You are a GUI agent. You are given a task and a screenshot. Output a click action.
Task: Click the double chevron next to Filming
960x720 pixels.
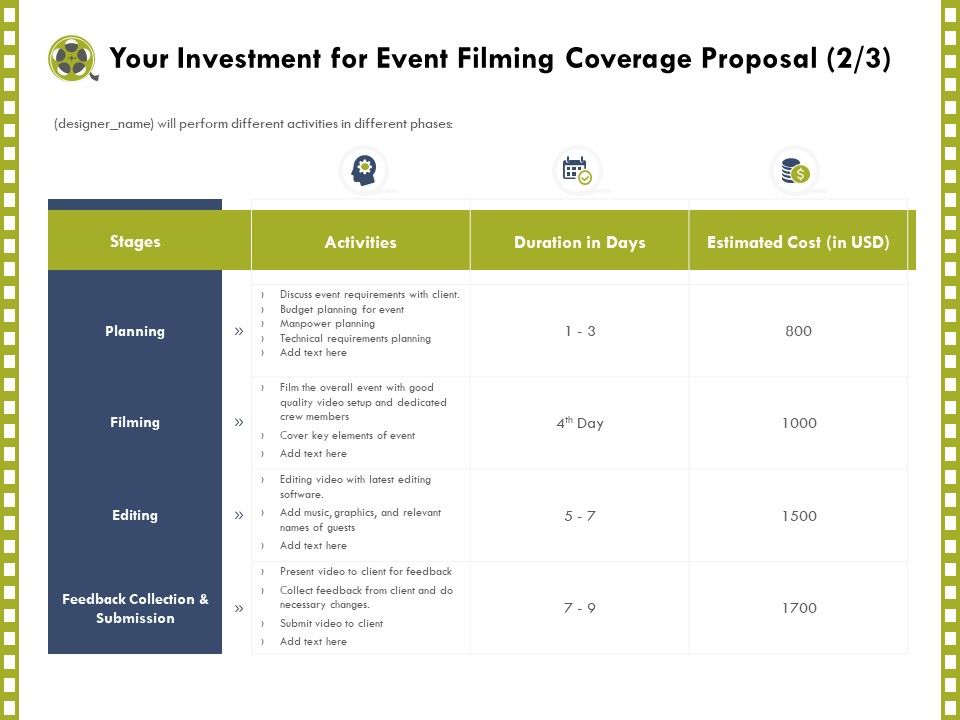[239, 422]
